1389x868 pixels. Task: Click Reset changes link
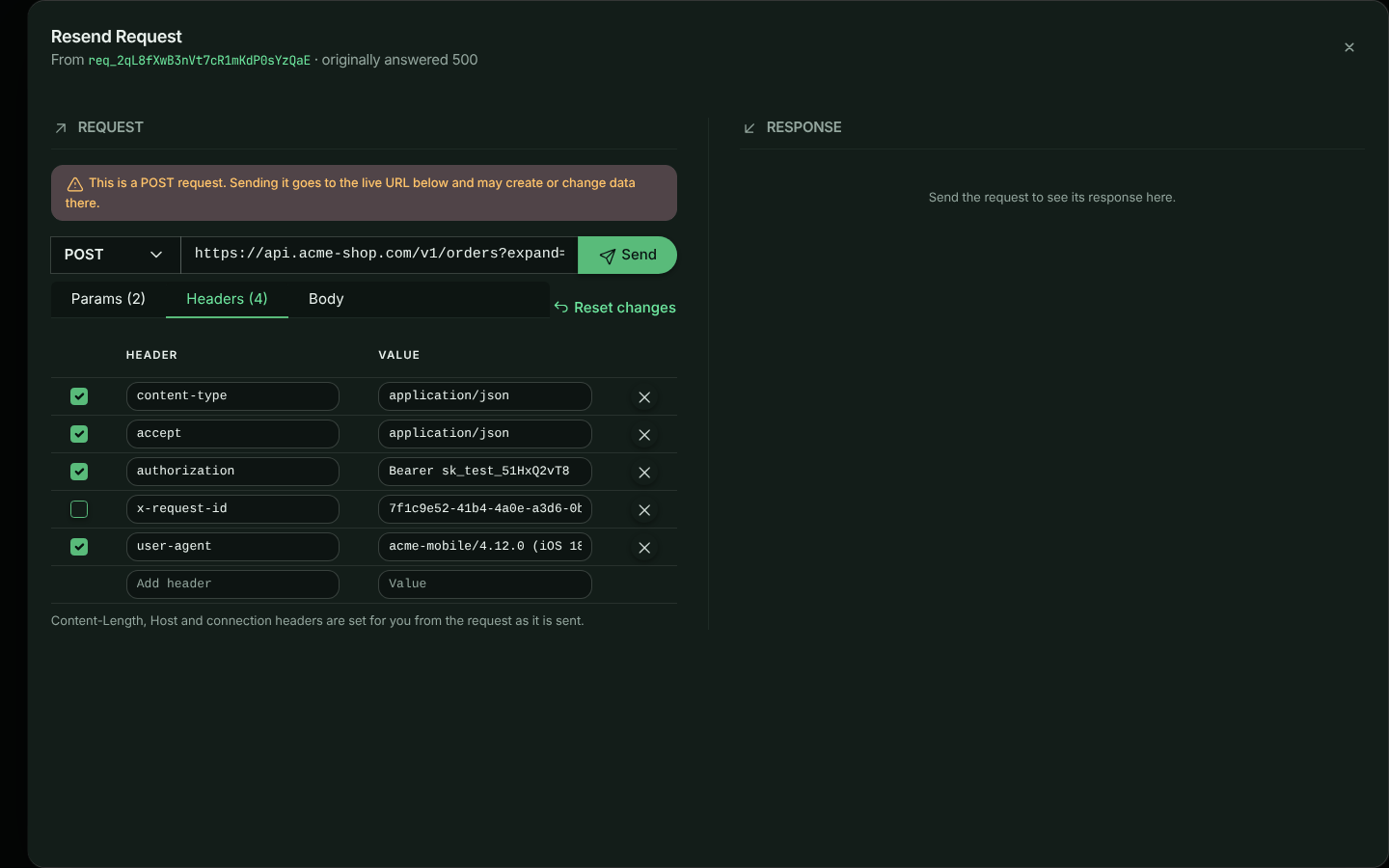[614, 308]
